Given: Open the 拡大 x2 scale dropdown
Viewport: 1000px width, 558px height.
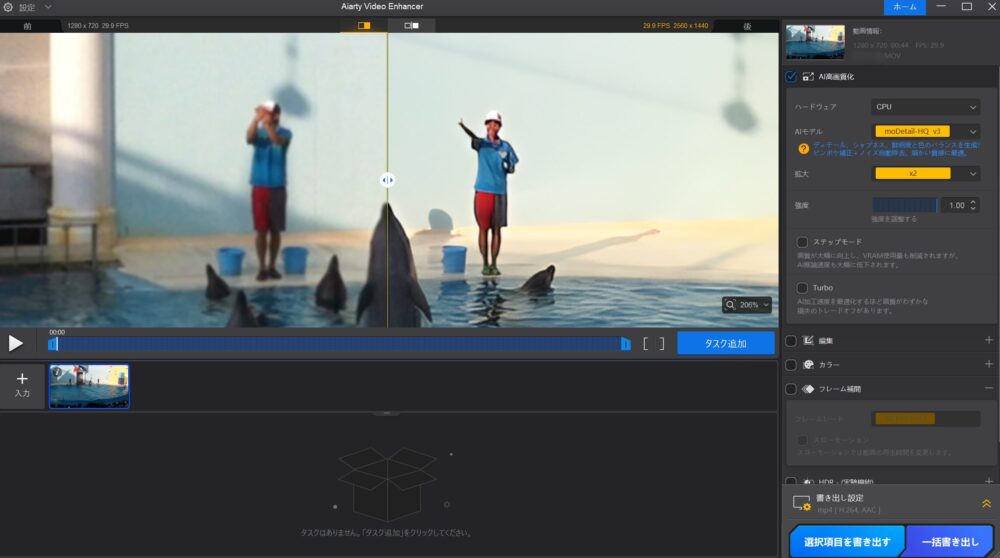Looking at the screenshot, I should click(925, 173).
